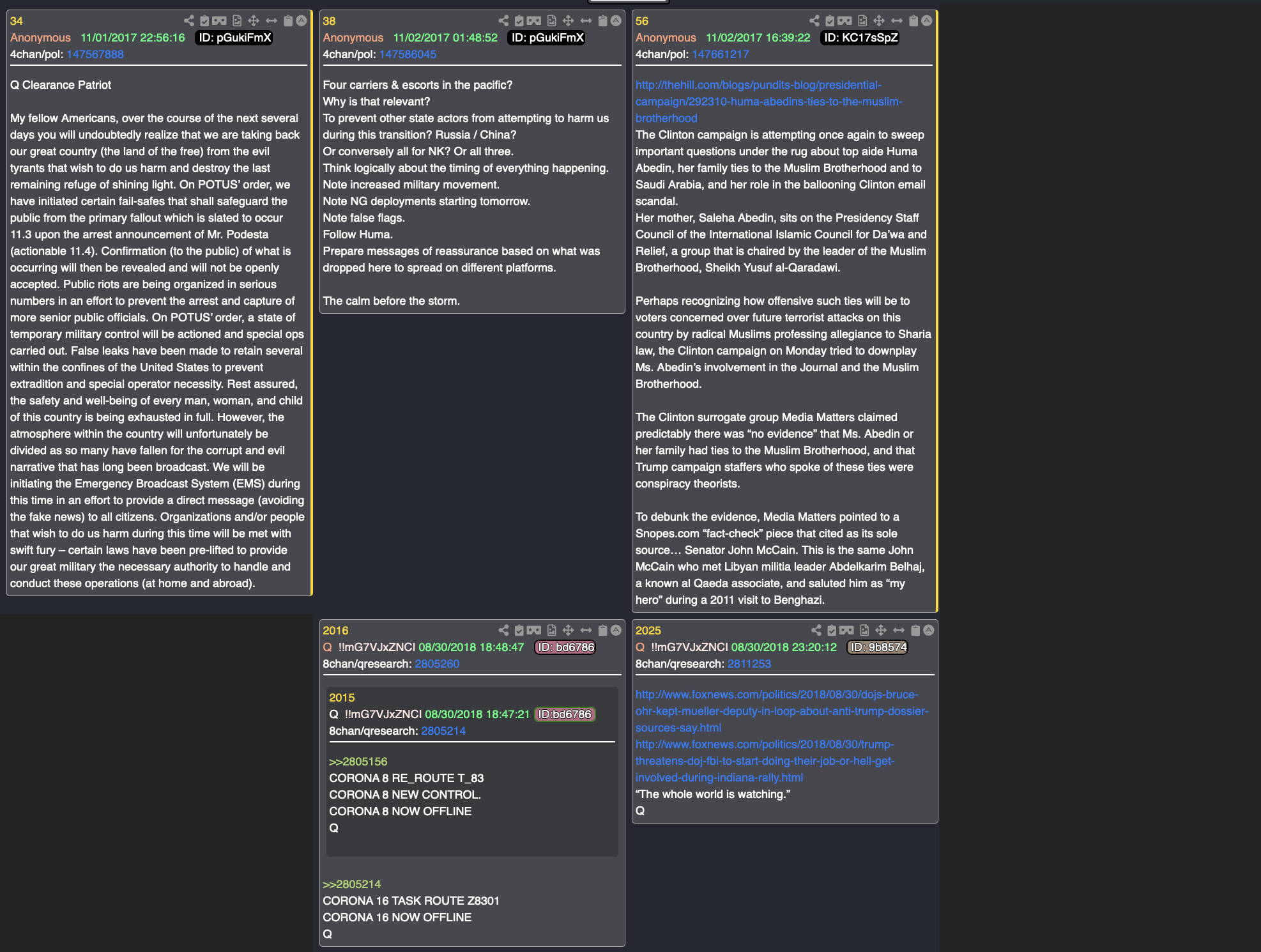1261x952 pixels.
Task: Click the horizontal double-arrow icon on post 56
Action: (x=898, y=21)
